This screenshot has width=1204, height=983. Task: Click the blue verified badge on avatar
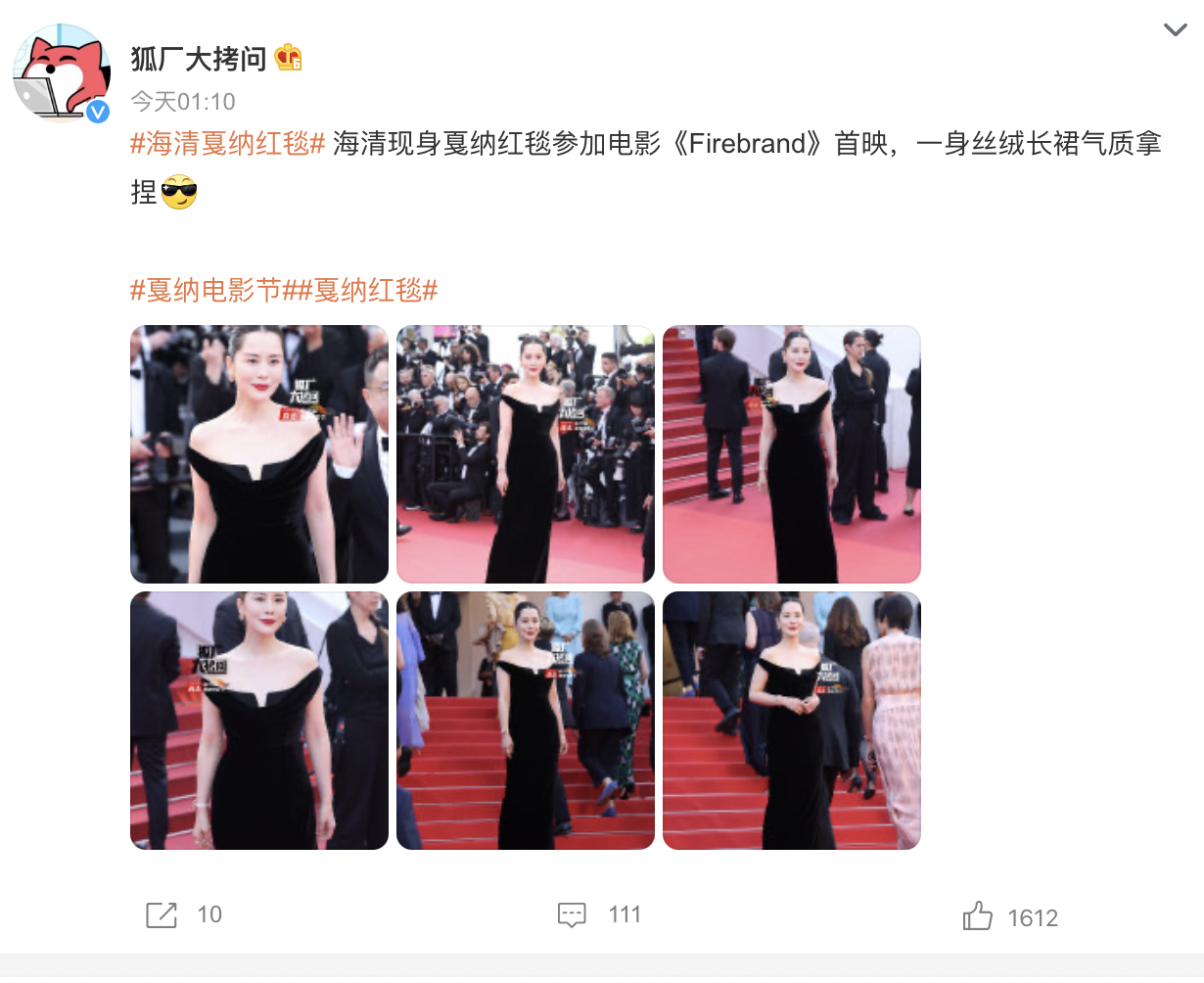(x=98, y=112)
